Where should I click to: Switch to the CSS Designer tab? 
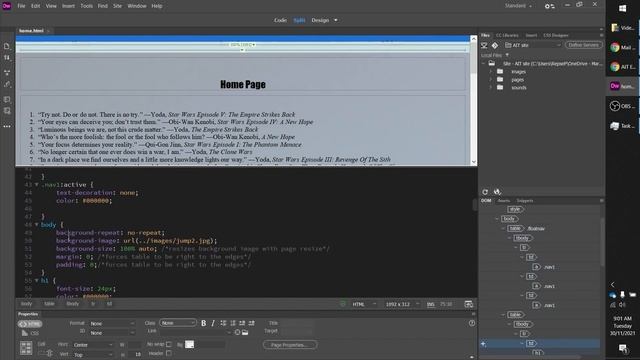(556, 36)
